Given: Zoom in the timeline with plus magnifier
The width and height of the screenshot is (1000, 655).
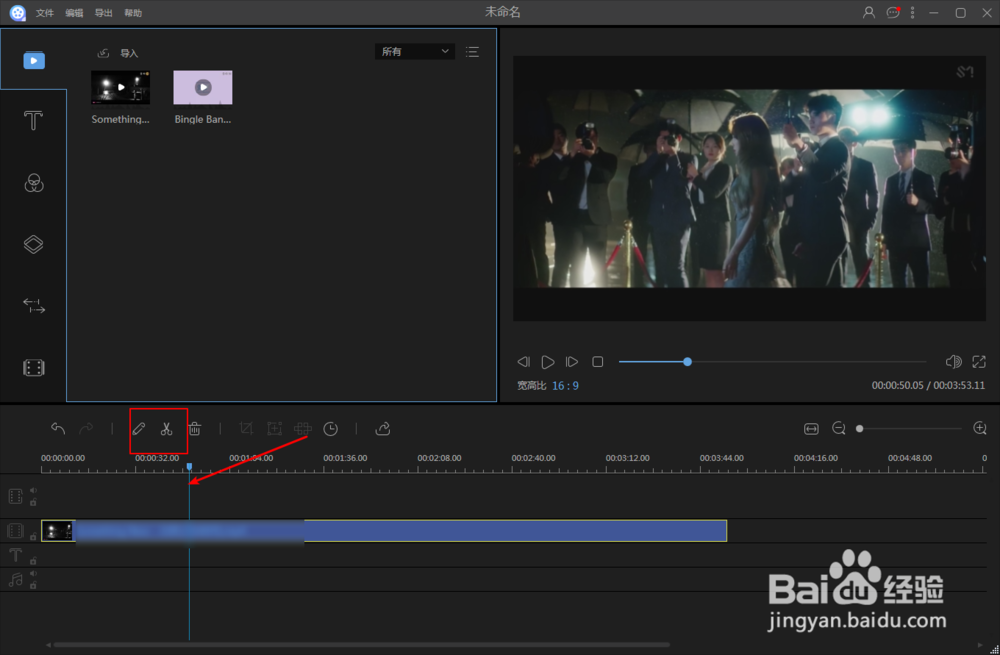Looking at the screenshot, I should click(980, 429).
